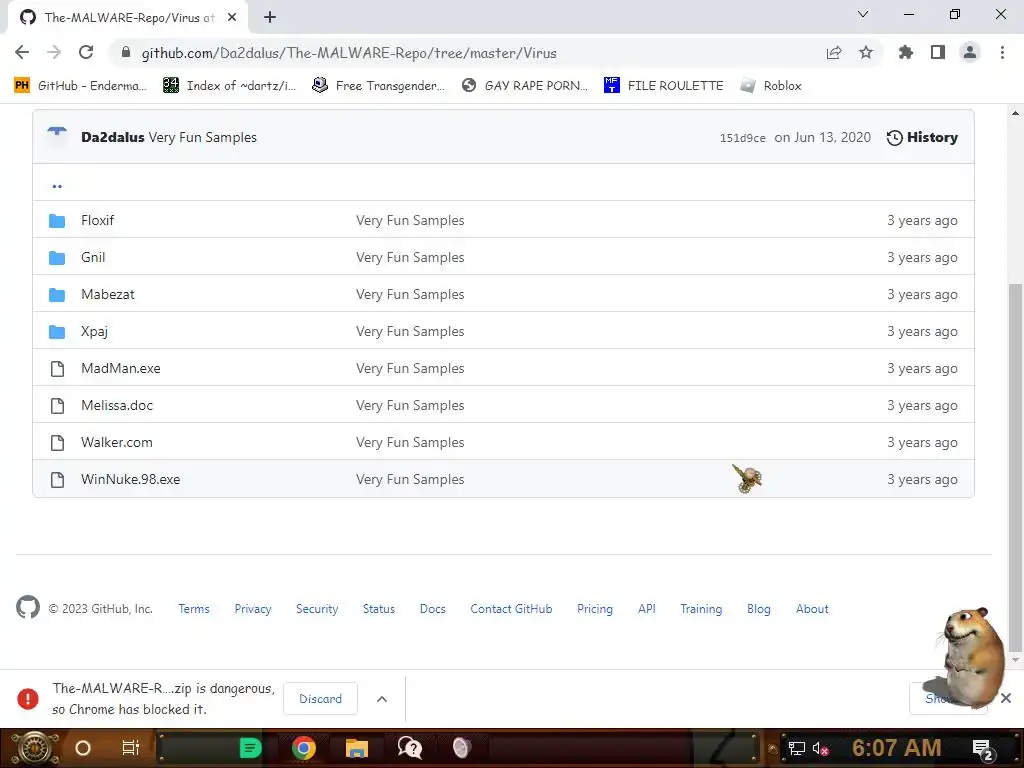
Task: Open the extensions puzzle icon
Action: 905,52
